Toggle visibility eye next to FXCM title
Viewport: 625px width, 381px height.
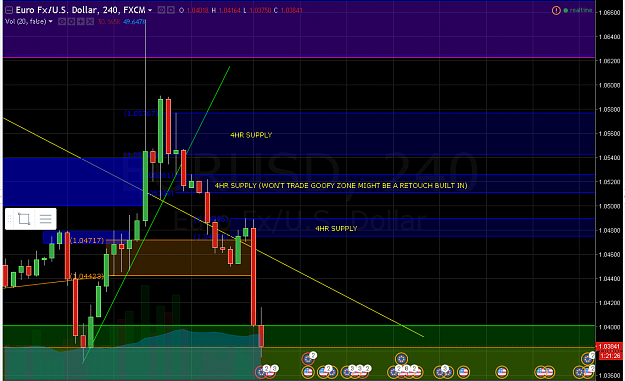pos(161,10)
